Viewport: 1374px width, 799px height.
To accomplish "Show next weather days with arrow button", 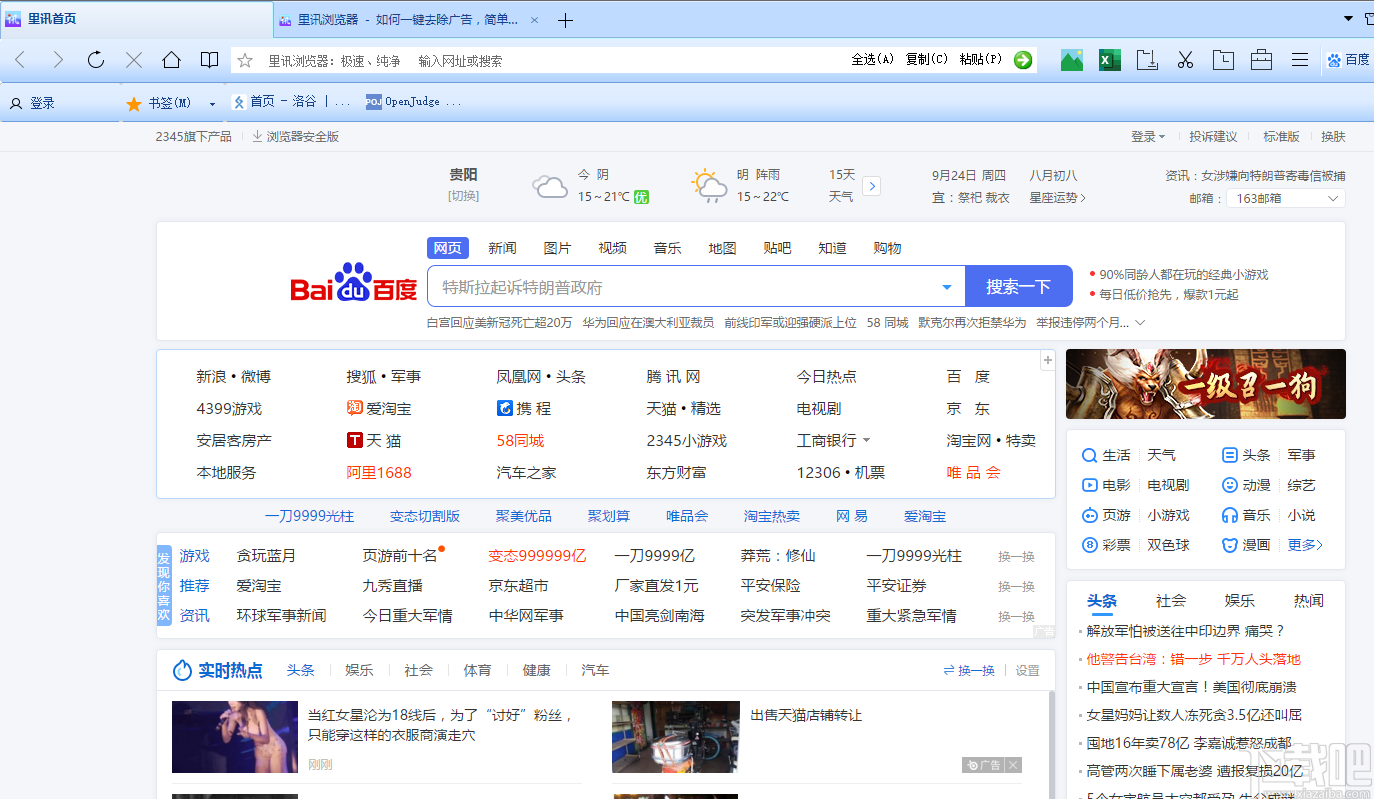I will point(871,186).
